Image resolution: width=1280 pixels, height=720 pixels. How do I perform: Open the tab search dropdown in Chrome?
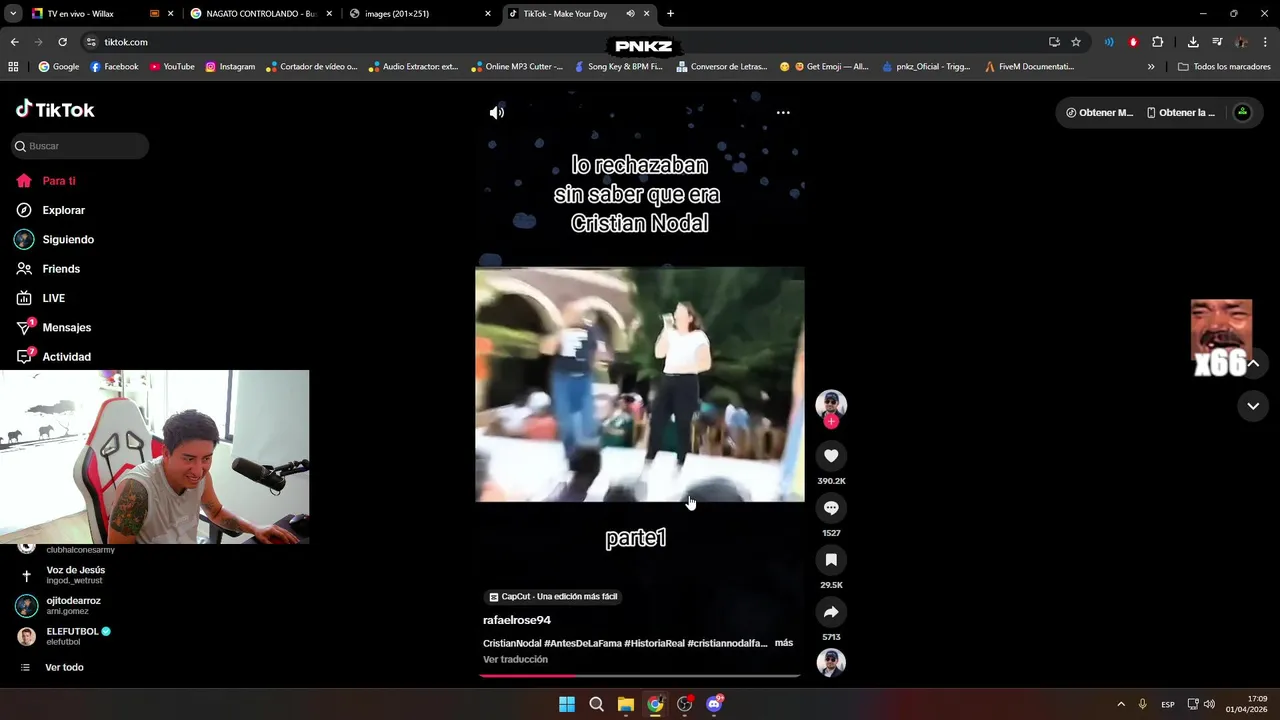click(x=12, y=14)
